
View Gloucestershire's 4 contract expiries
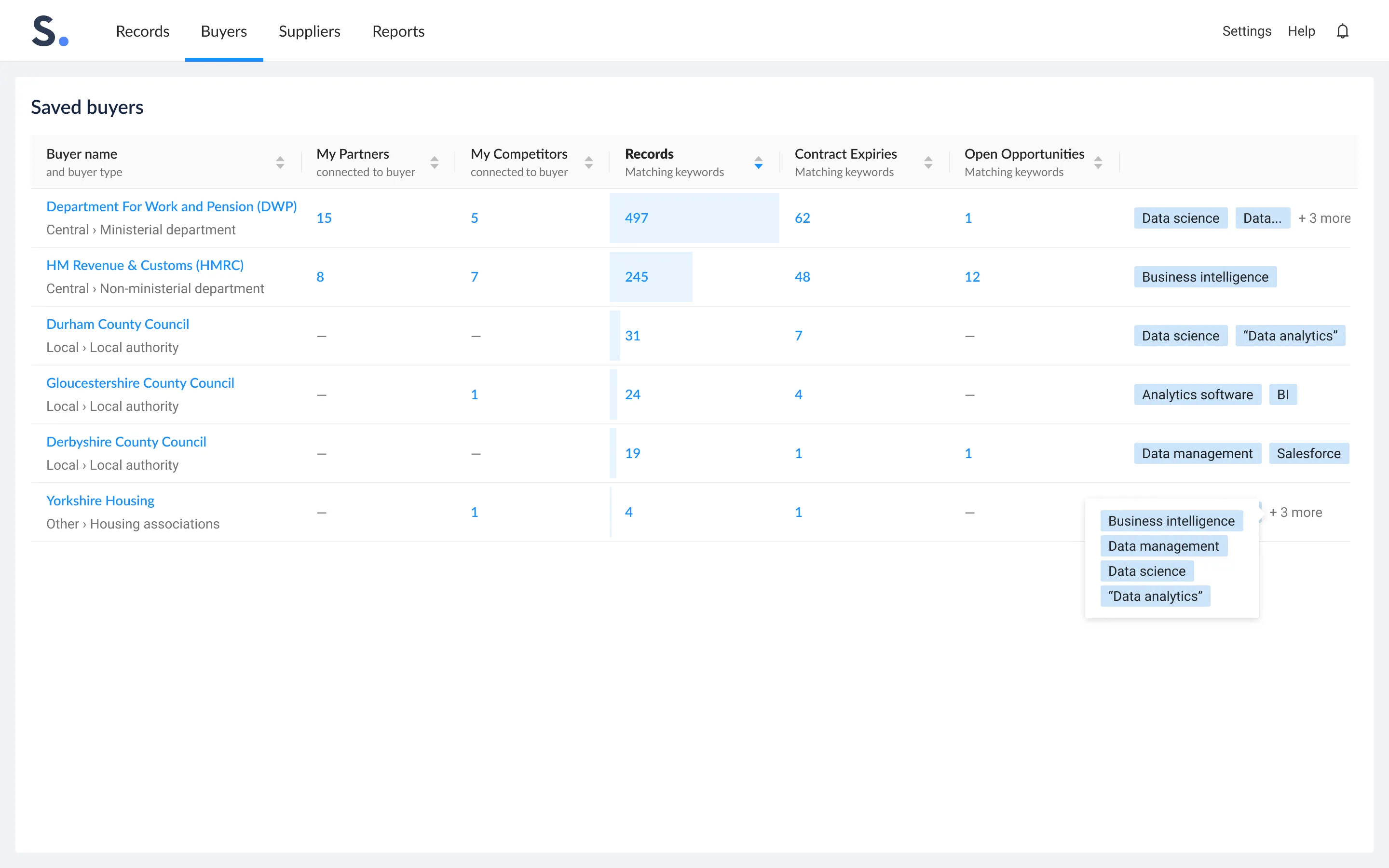coord(798,394)
